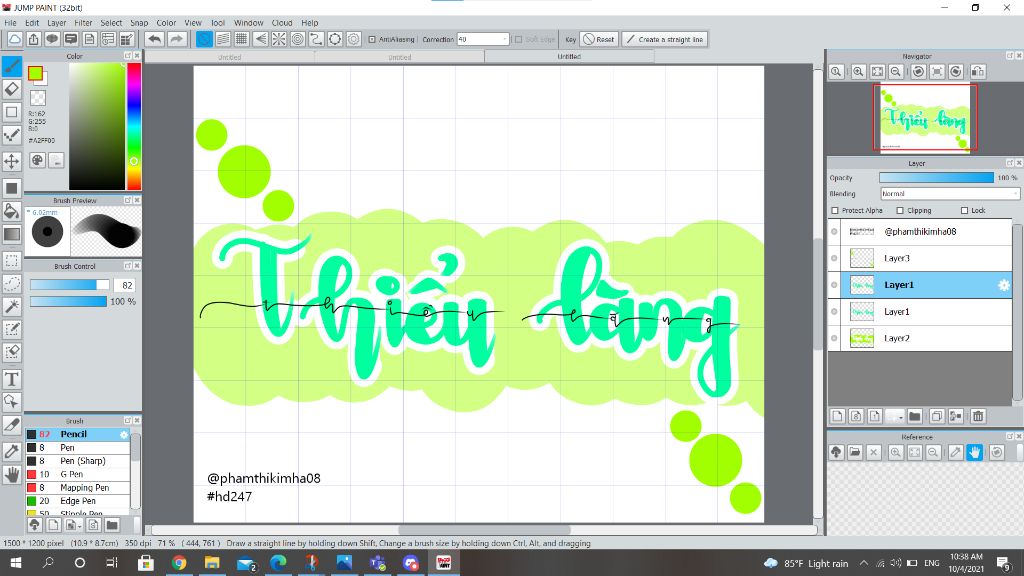1024x576 pixels.
Task: Enable the grid snap guide icon
Action: (242, 39)
